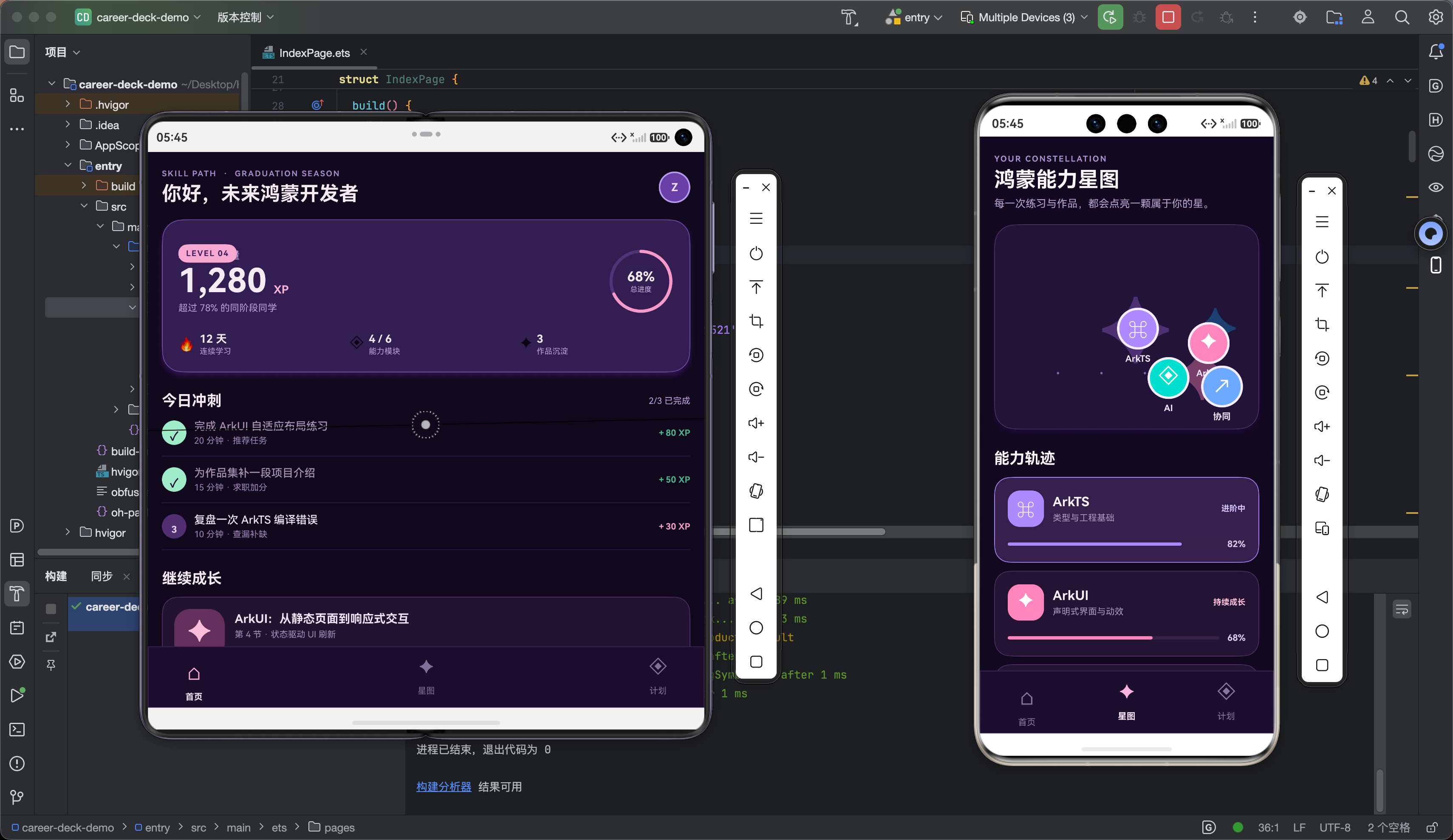Screen dimensions: 1453x840
Task: Collapse the entry module folder
Action: click(68, 165)
